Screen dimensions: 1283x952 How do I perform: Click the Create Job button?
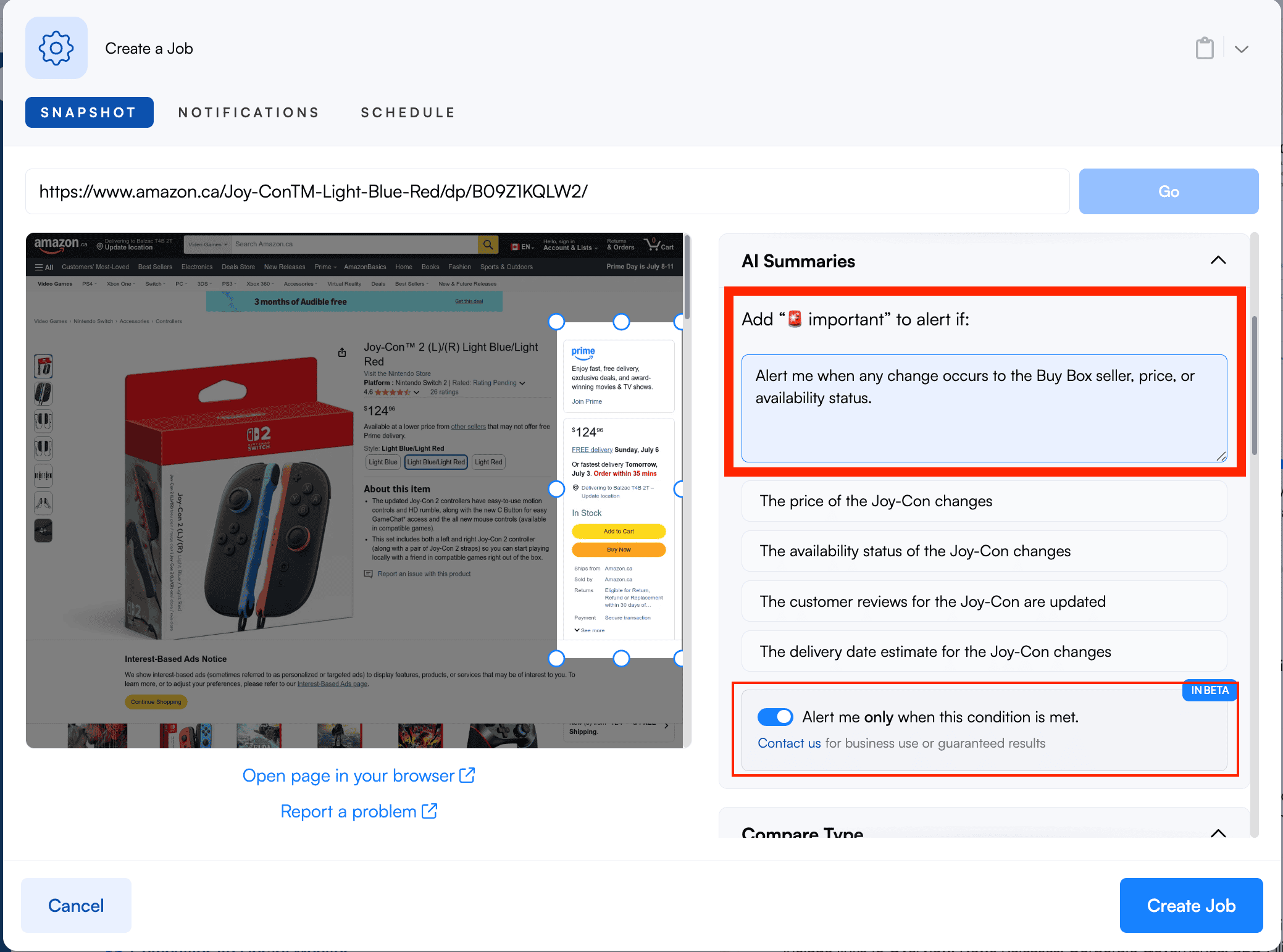pyautogui.click(x=1191, y=905)
